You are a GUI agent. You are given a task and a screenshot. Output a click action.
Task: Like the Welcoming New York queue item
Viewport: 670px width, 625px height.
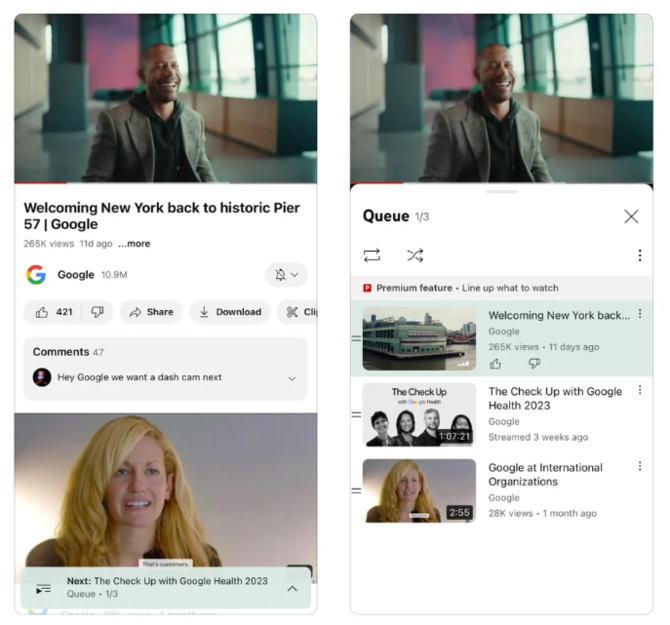pyautogui.click(x=496, y=364)
